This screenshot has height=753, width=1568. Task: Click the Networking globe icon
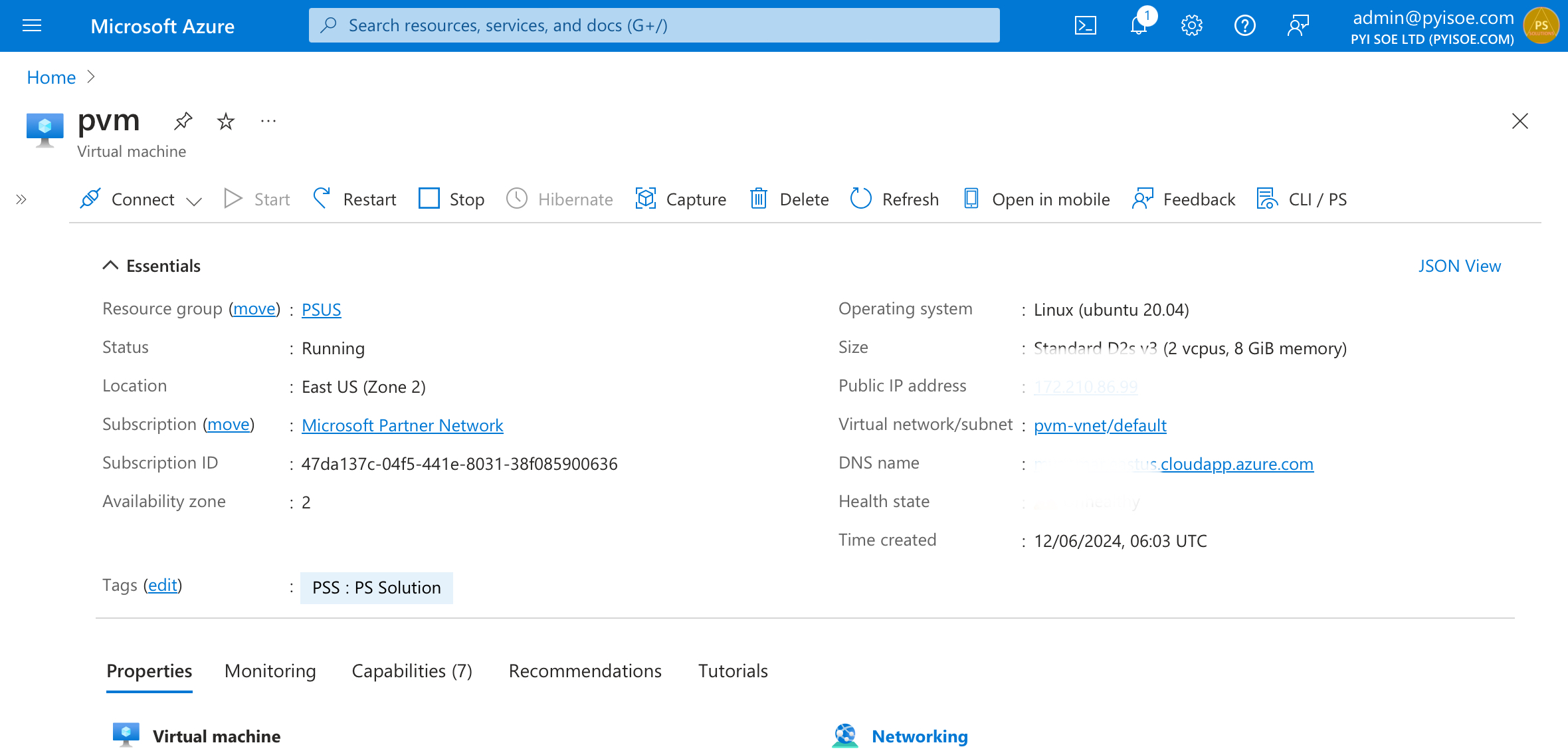point(845,736)
